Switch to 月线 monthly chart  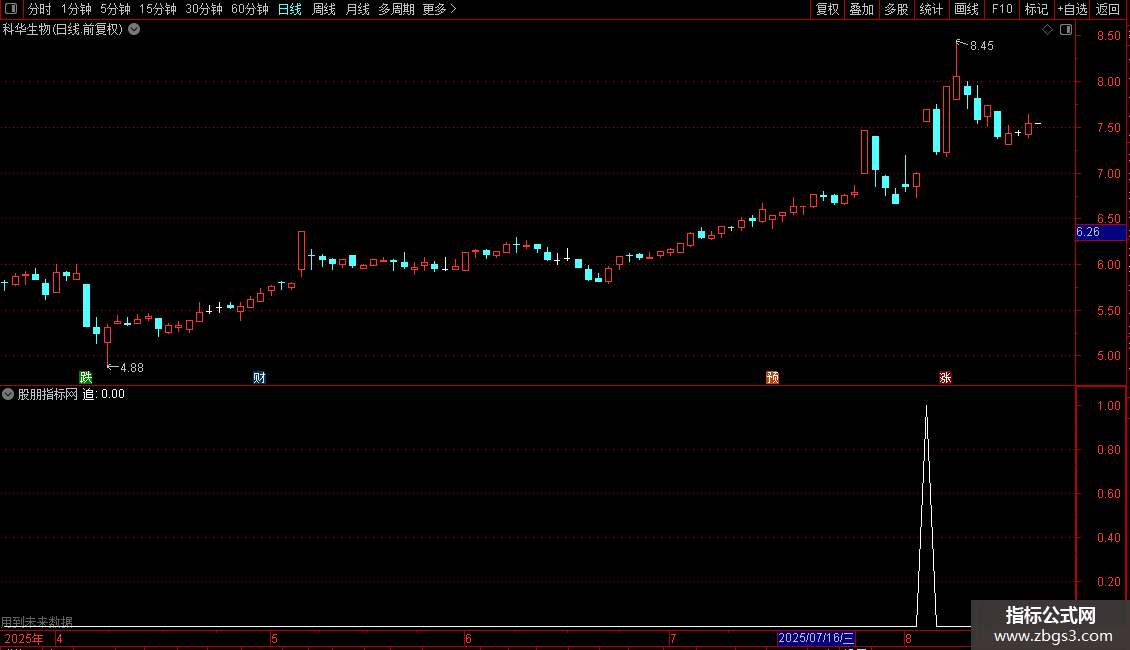pyautogui.click(x=357, y=9)
